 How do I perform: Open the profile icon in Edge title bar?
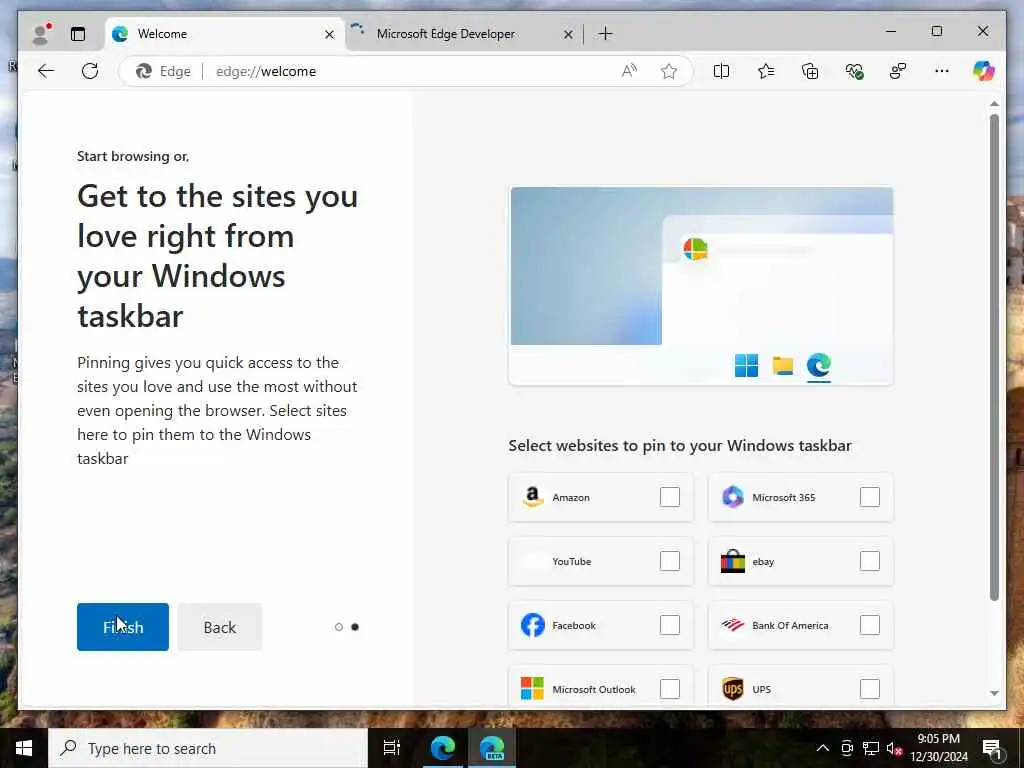point(42,34)
